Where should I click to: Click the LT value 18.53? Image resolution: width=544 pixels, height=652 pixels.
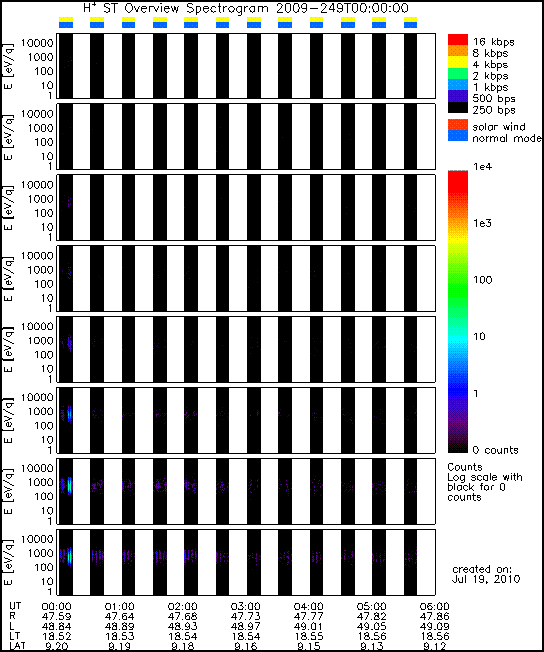119,637
